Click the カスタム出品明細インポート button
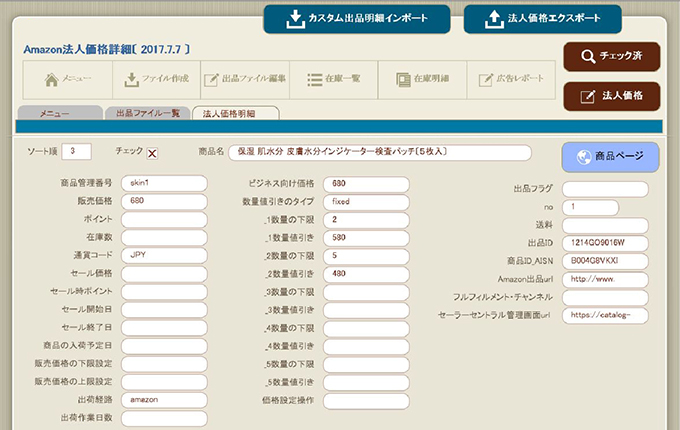The width and height of the screenshot is (680, 430). [356, 19]
